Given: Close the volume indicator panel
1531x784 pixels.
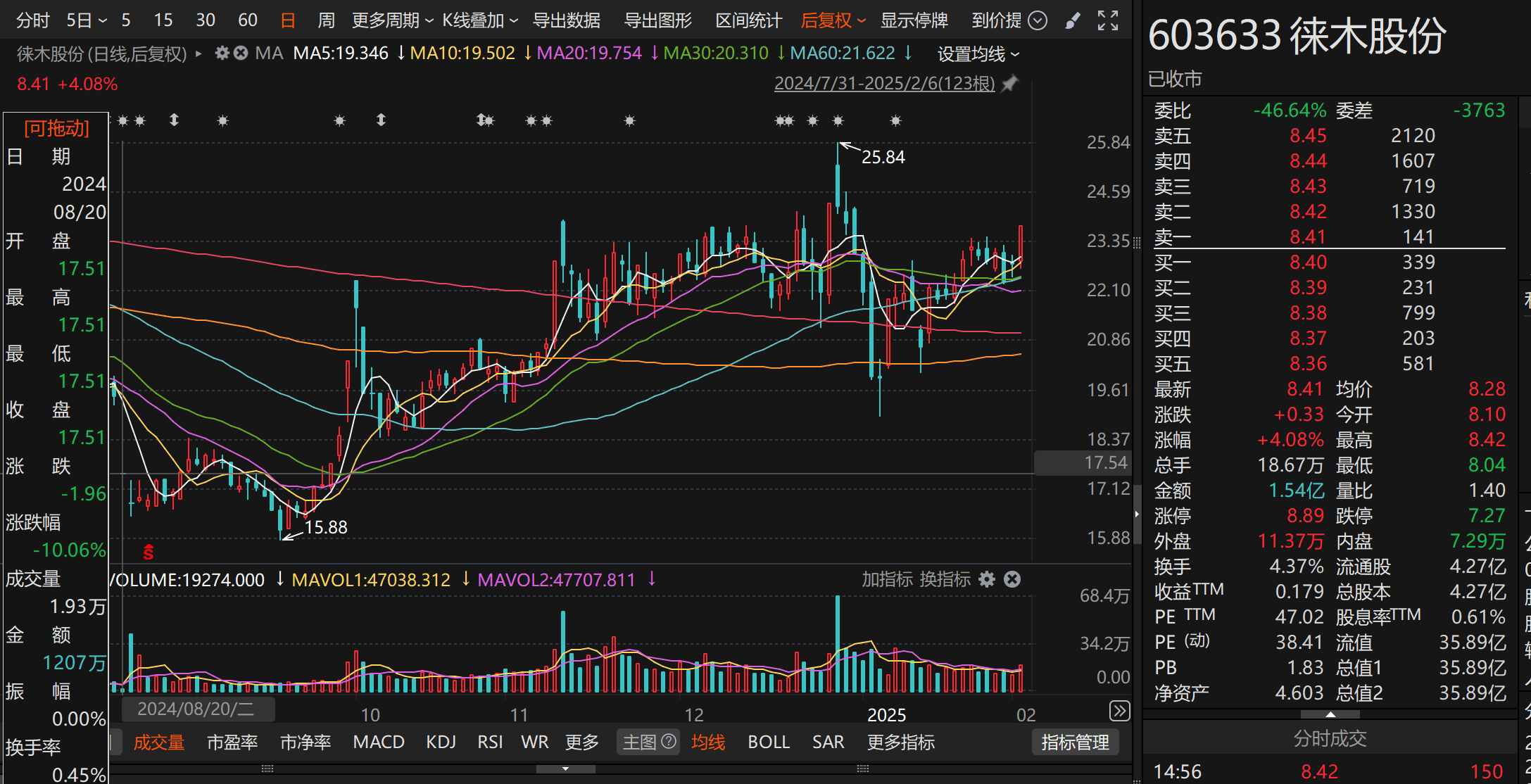Looking at the screenshot, I should click(x=1012, y=579).
